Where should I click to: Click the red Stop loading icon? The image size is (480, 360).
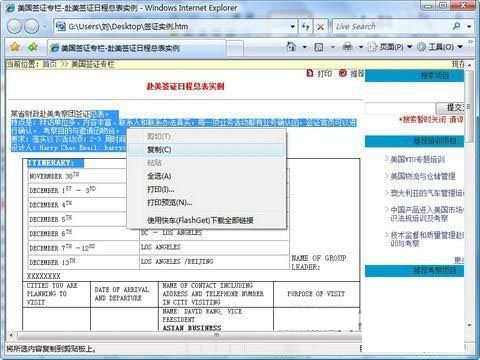[320, 27]
